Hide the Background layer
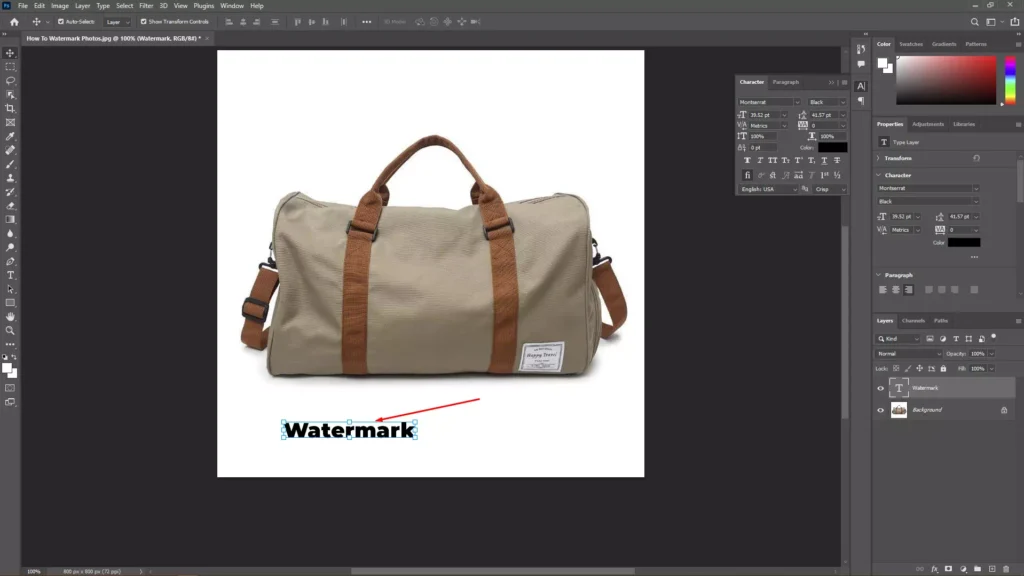Image resolution: width=1024 pixels, height=576 pixels. (x=880, y=410)
